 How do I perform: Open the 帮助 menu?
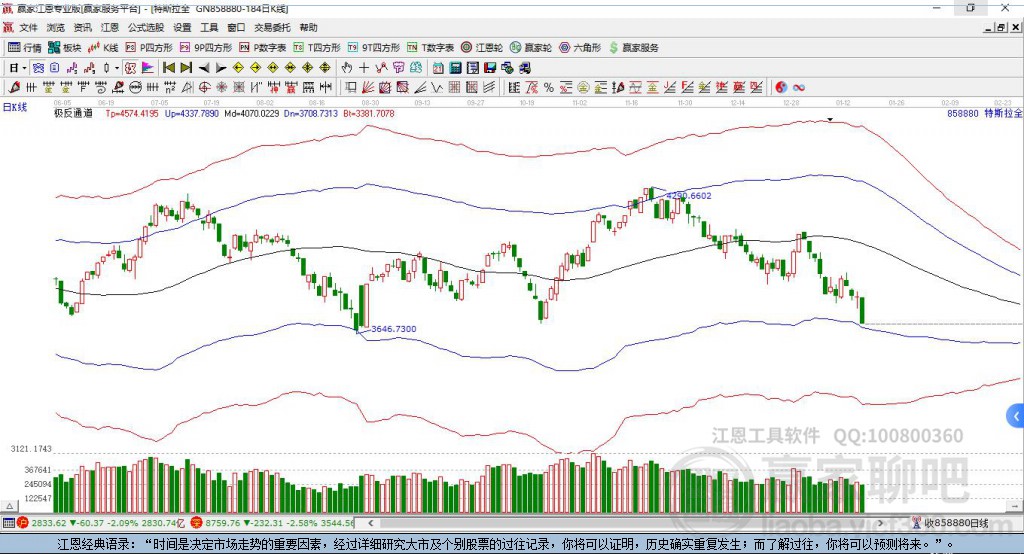click(x=308, y=27)
